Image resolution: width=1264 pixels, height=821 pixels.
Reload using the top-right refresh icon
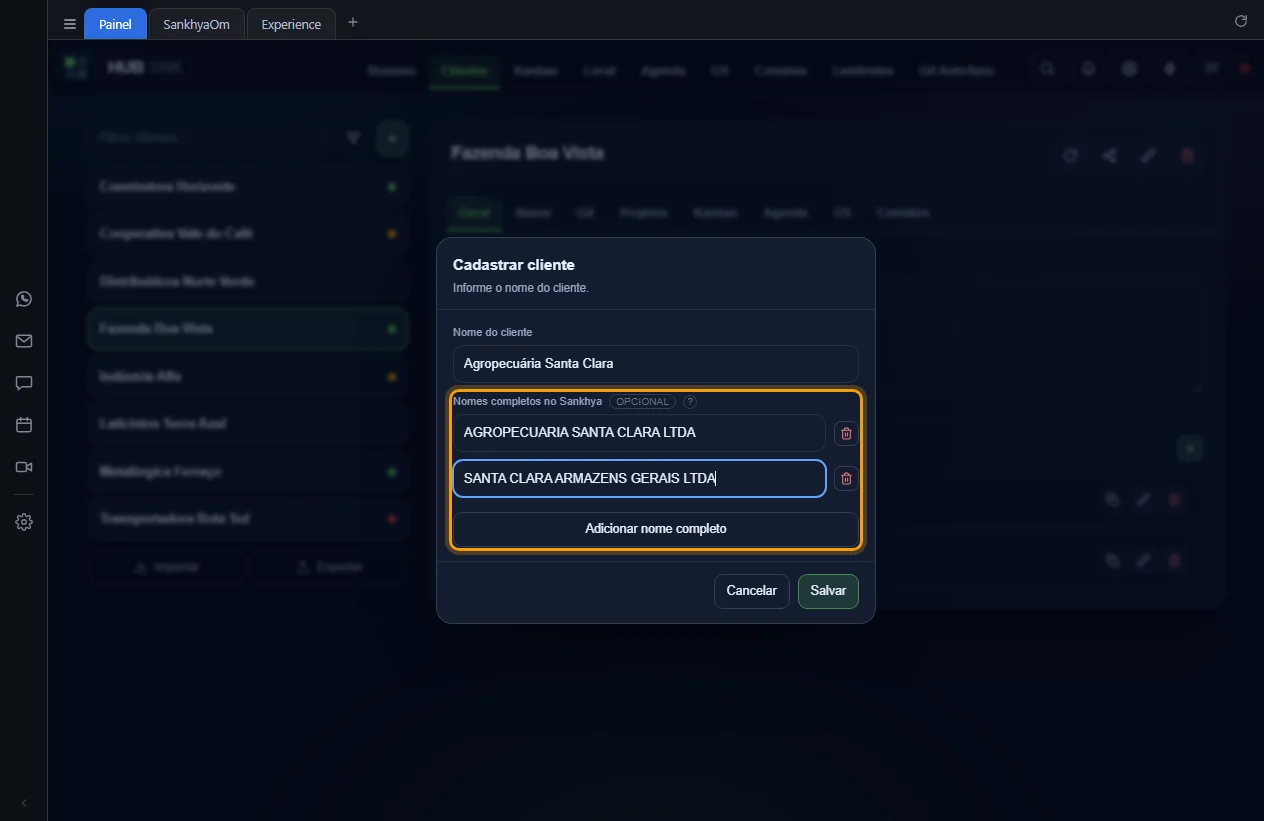(x=1241, y=21)
